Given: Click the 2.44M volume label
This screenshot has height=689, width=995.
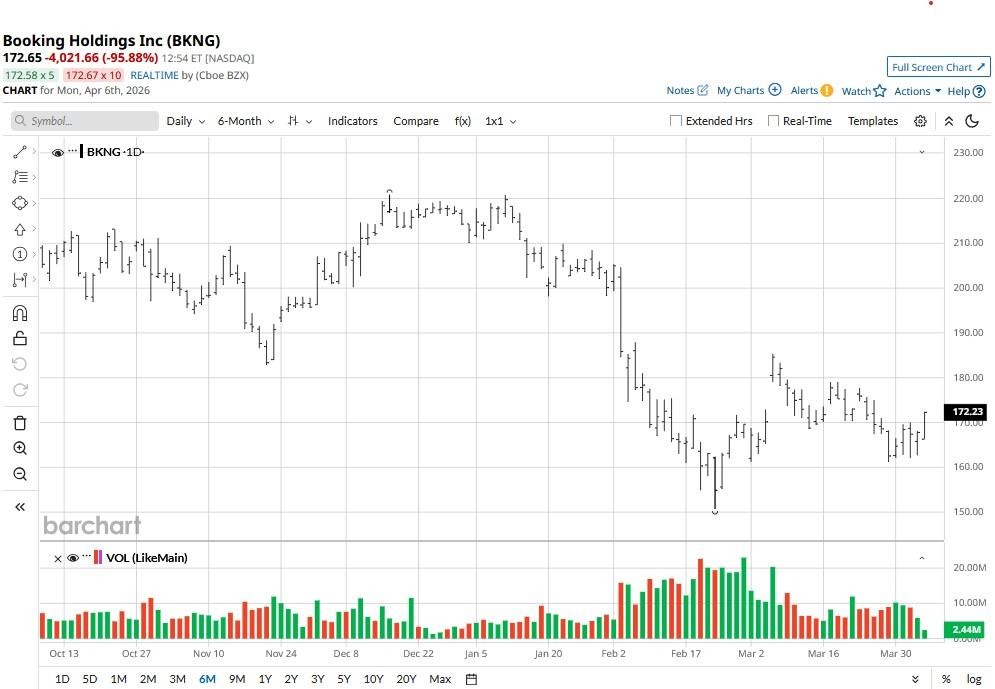Looking at the screenshot, I should click(965, 629).
